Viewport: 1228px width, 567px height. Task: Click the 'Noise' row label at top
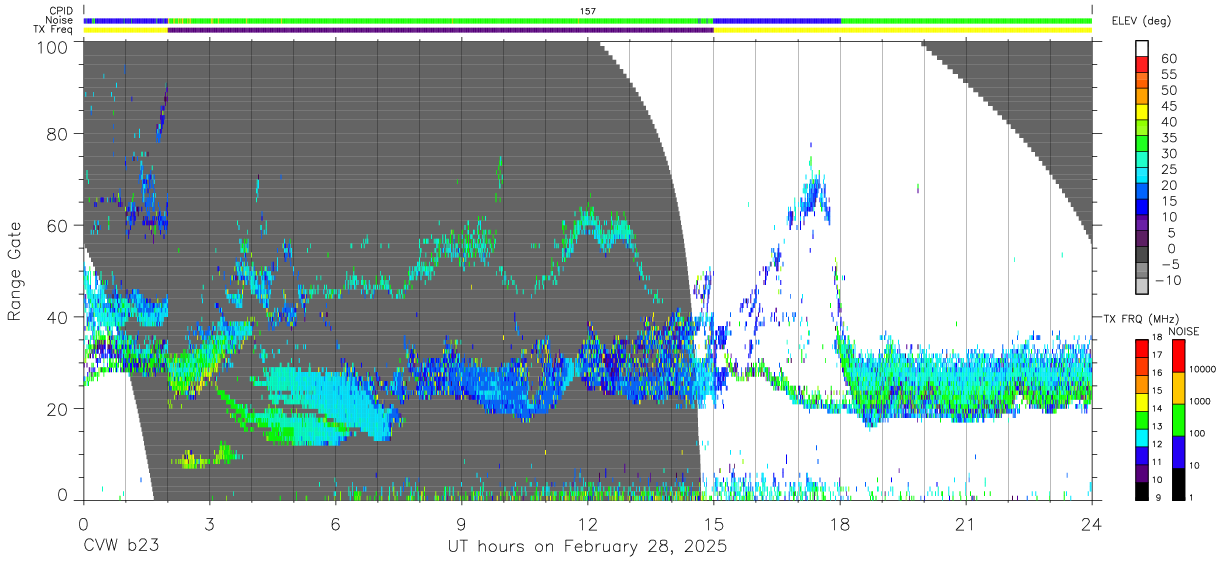(x=58, y=19)
